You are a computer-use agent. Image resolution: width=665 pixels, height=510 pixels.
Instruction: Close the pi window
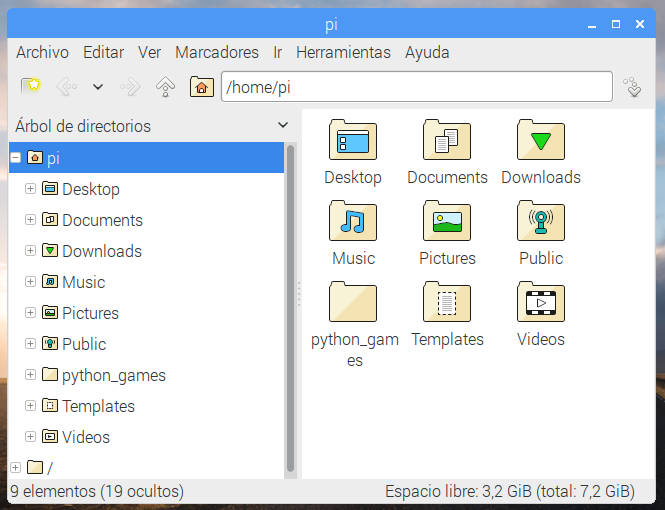click(x=640, y=24)
